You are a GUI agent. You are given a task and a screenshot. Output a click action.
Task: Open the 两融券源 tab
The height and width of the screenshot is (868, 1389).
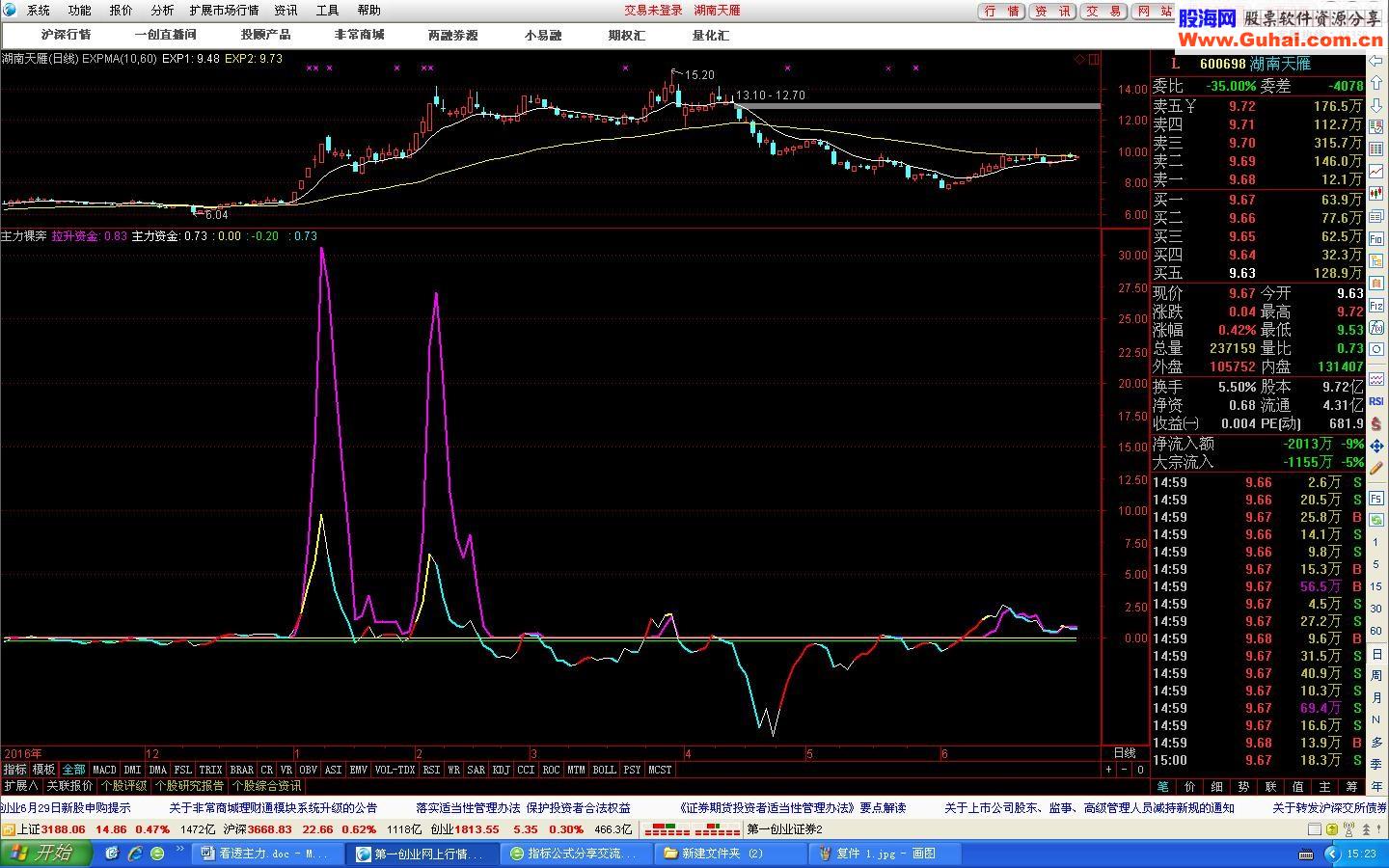[452, 35]
